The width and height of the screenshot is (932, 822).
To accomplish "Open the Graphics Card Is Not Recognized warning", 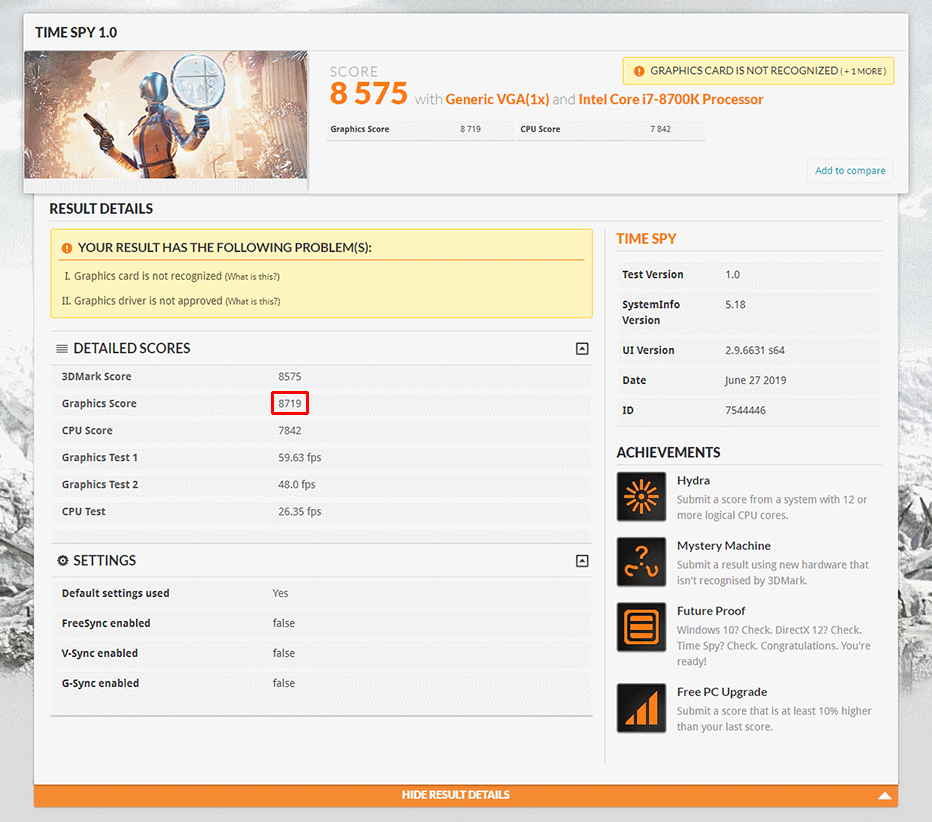I will click(x=758, y=71).
